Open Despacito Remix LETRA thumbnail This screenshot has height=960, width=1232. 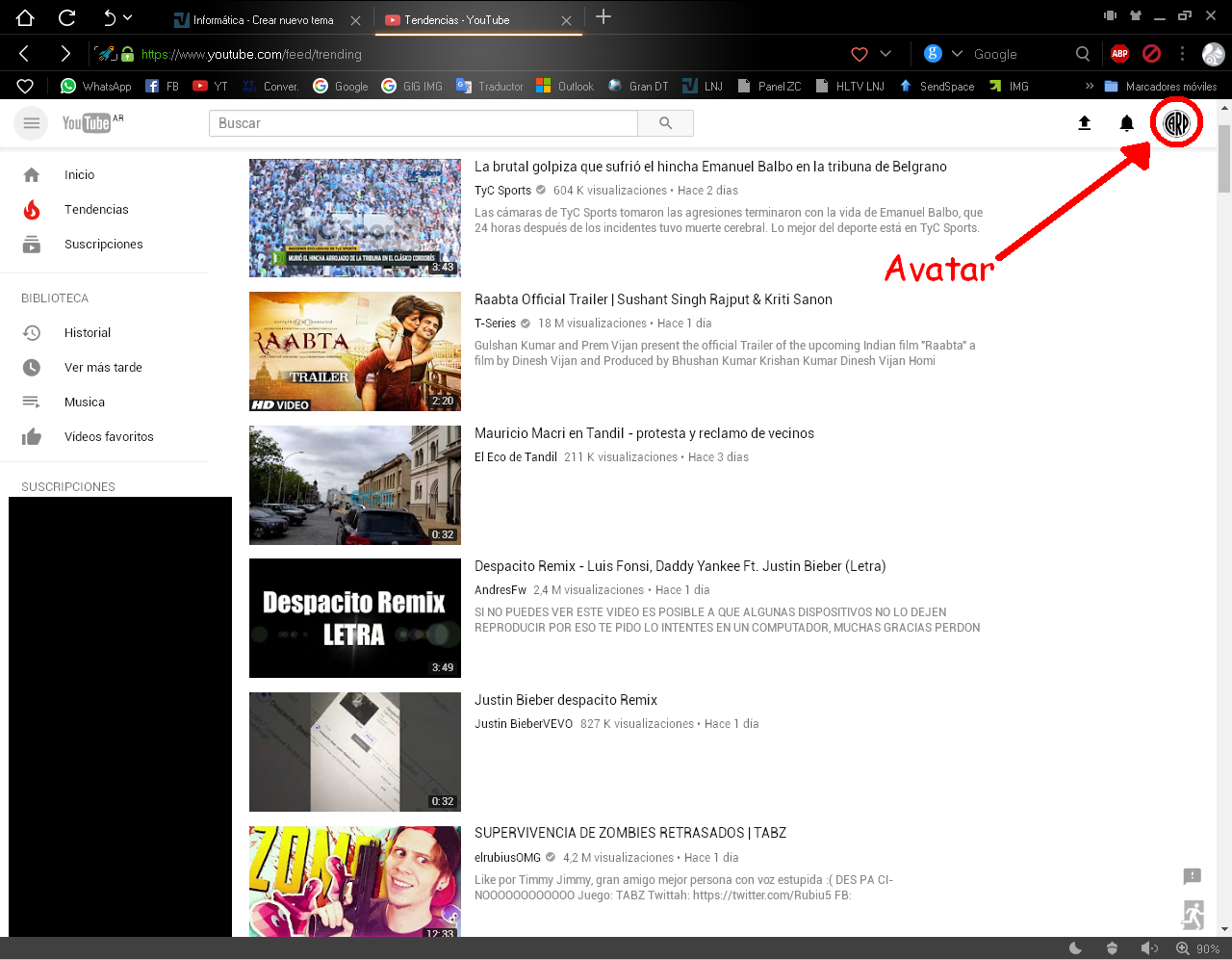(x=355, y=618)
